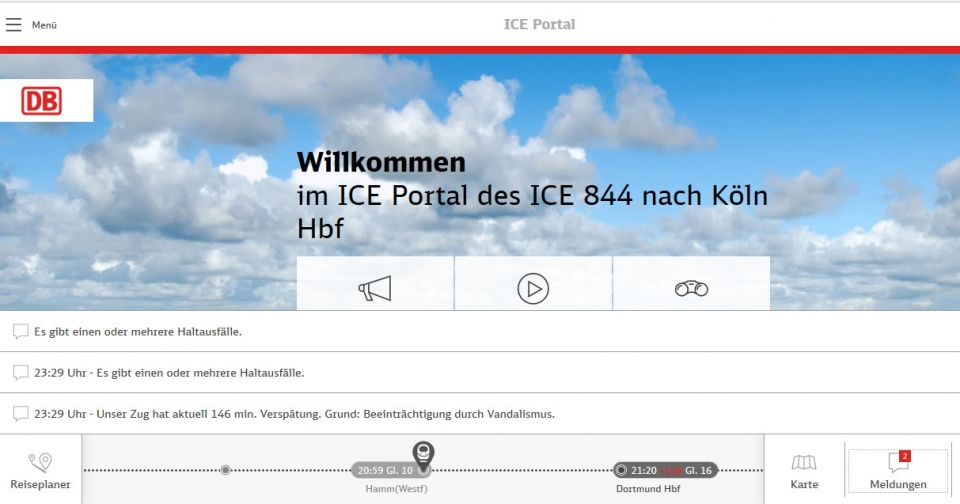
Task: Click speech bubble icon beside 23:29 Haltausfälle
Action: [x=20, y=372]
